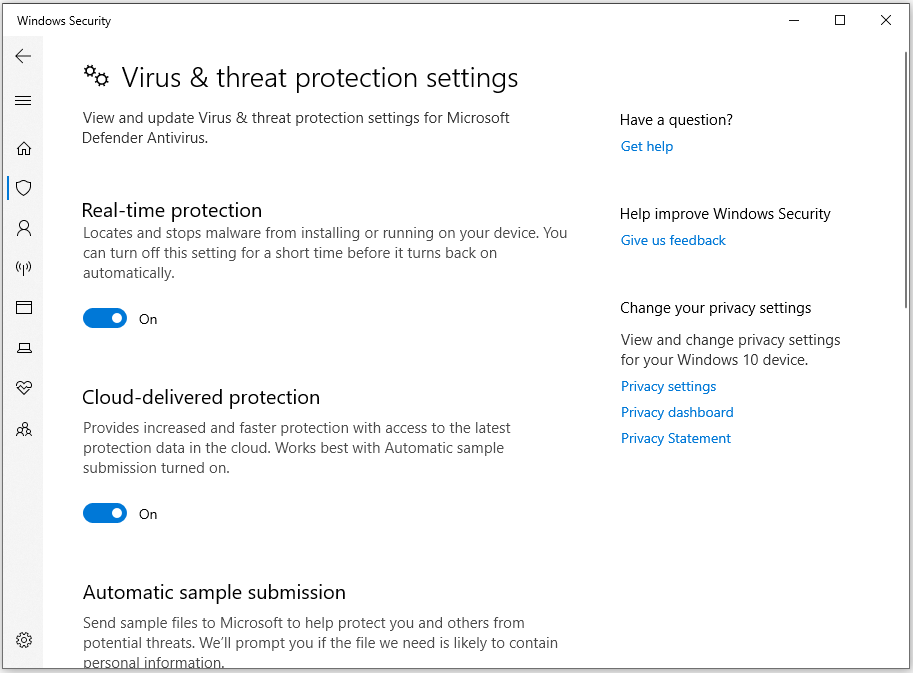Select the Virus & threat protection shield icon
This screenshot has height=673, width=913.
click(23, 187)
